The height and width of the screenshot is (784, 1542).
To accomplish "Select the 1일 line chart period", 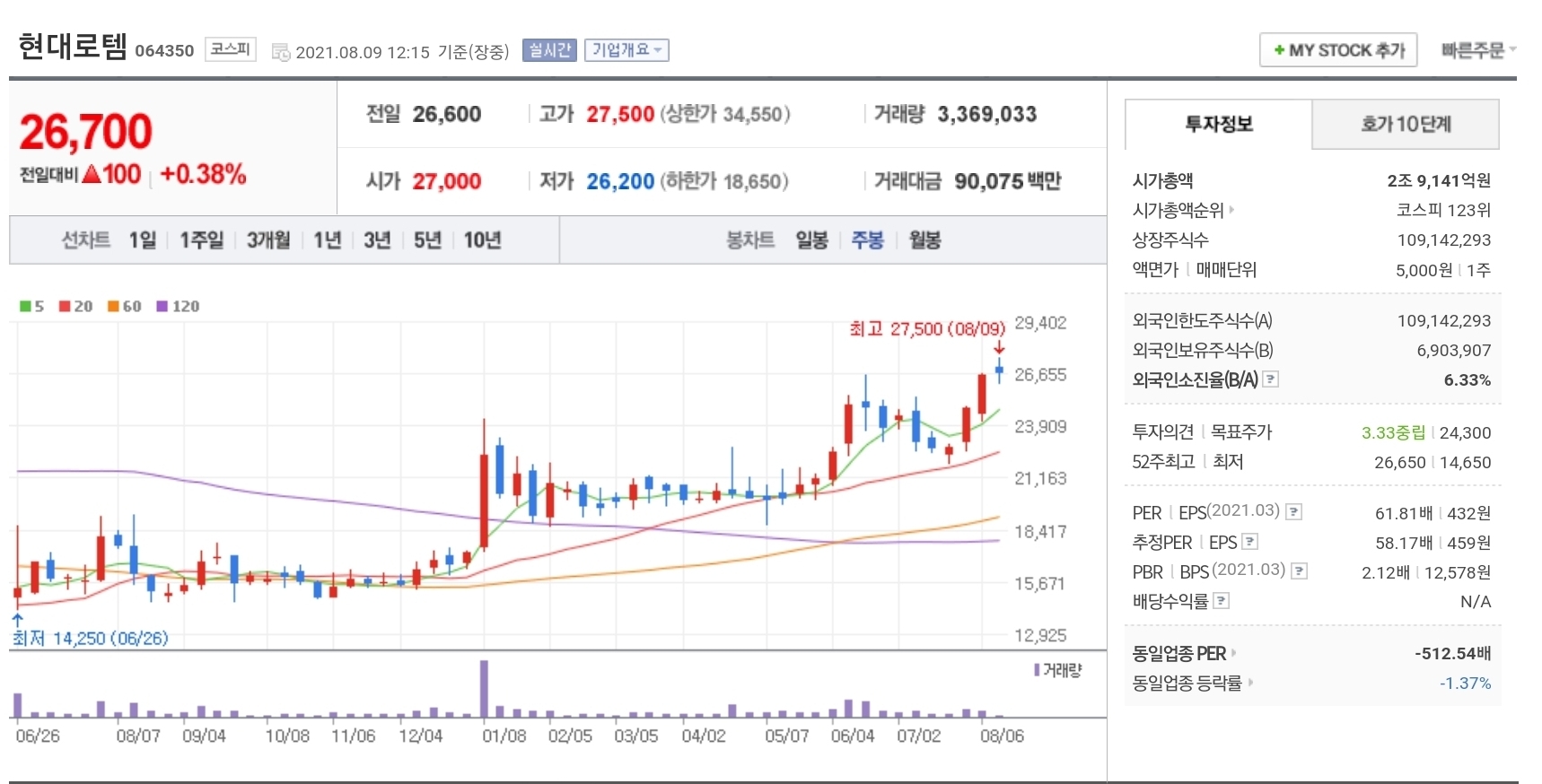I will click(x=143, y=240).
